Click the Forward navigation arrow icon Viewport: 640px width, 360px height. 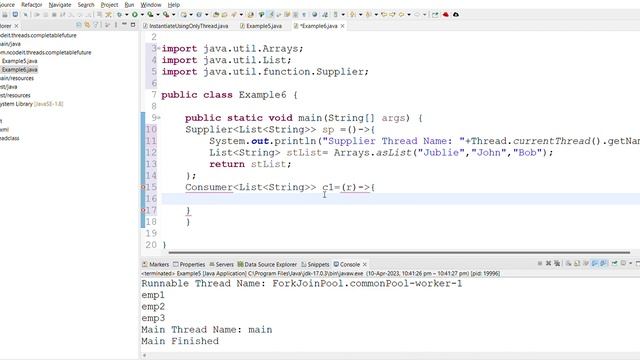[x=417, y=14]
